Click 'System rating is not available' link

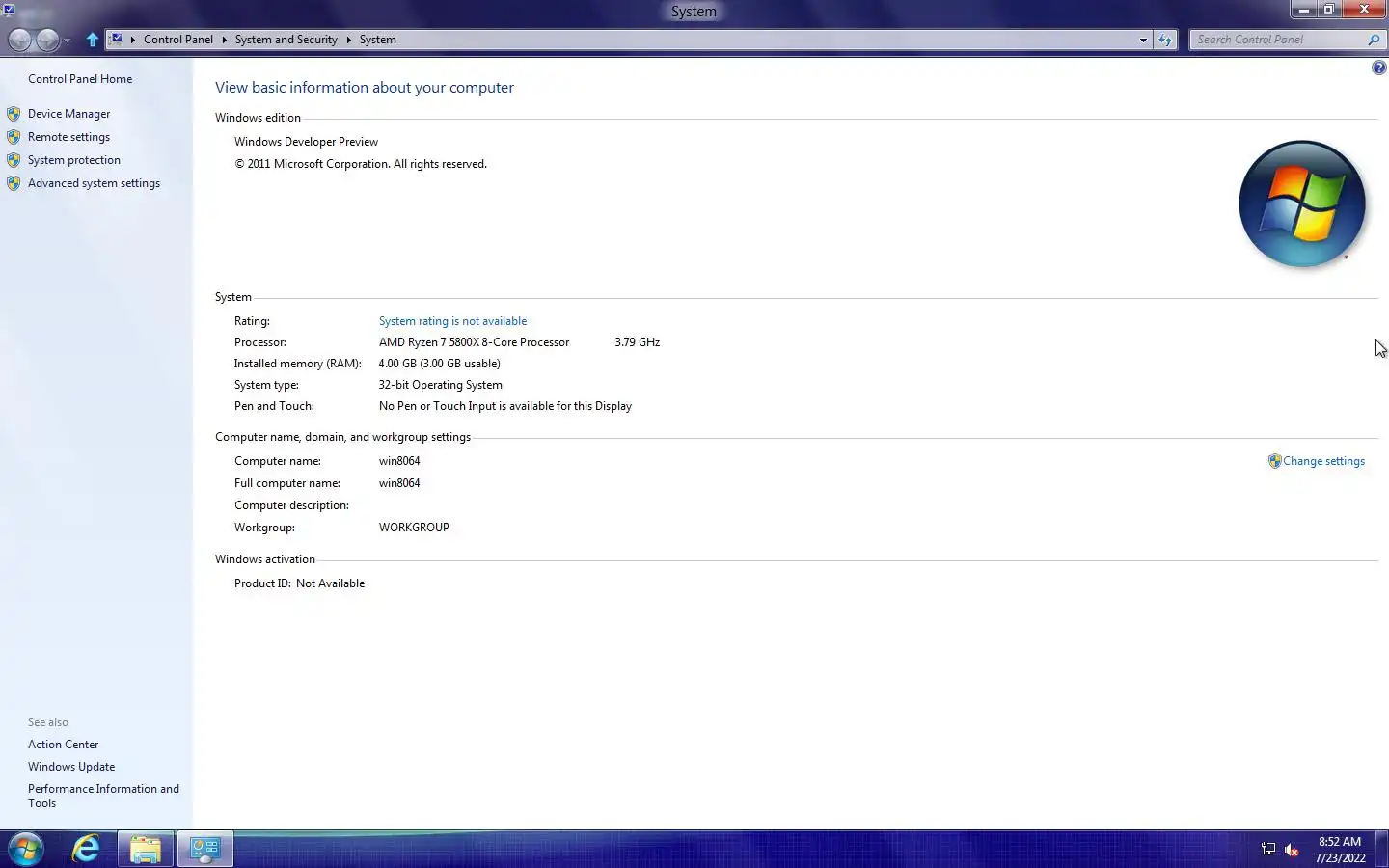452,321
